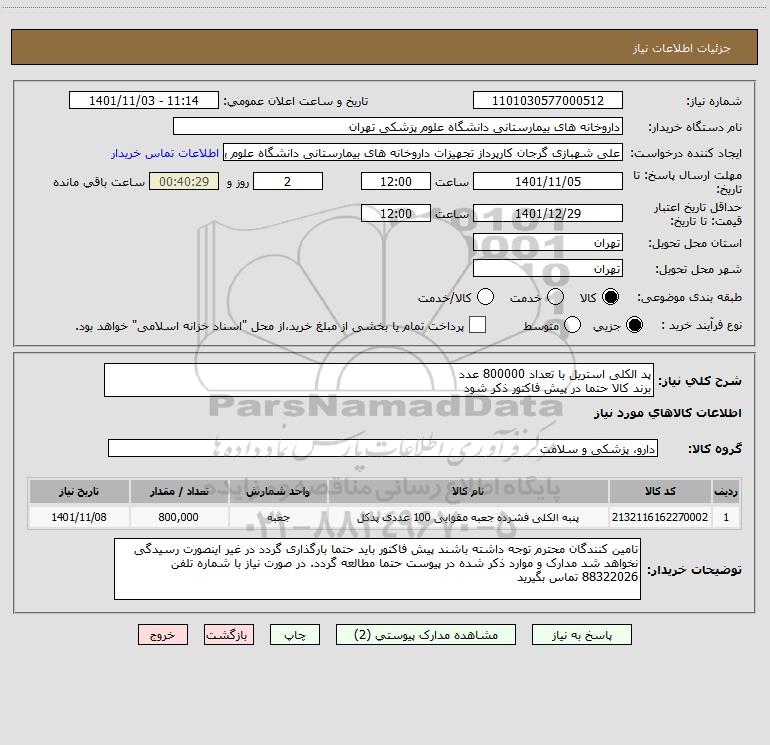Click the واحد شمارش column header
Image resolution: width=770 pixels, height=745 pixels.
point(278,492)
